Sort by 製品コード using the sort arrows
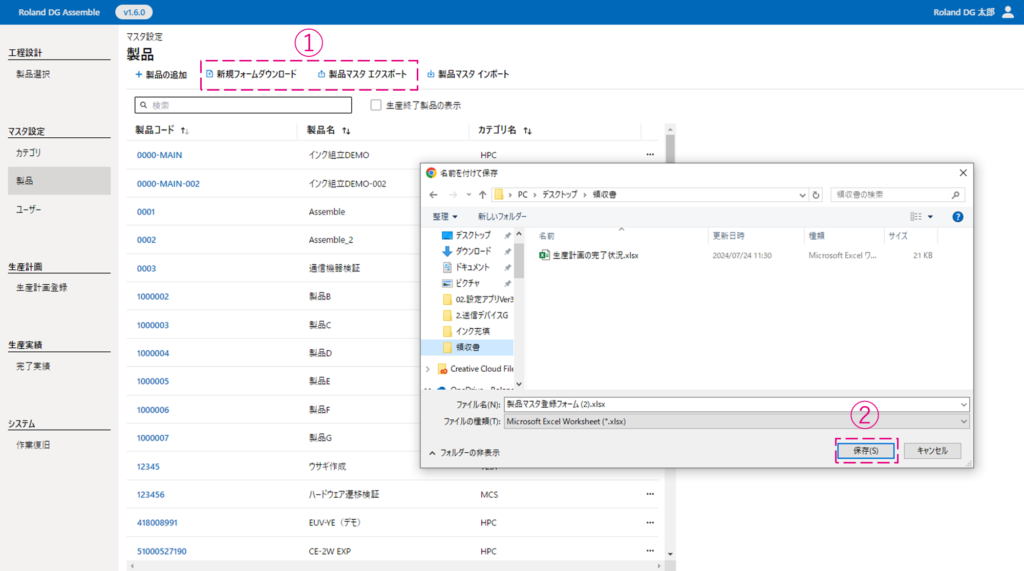Screen dimensions: 1024x571 [x=185, y=131]
